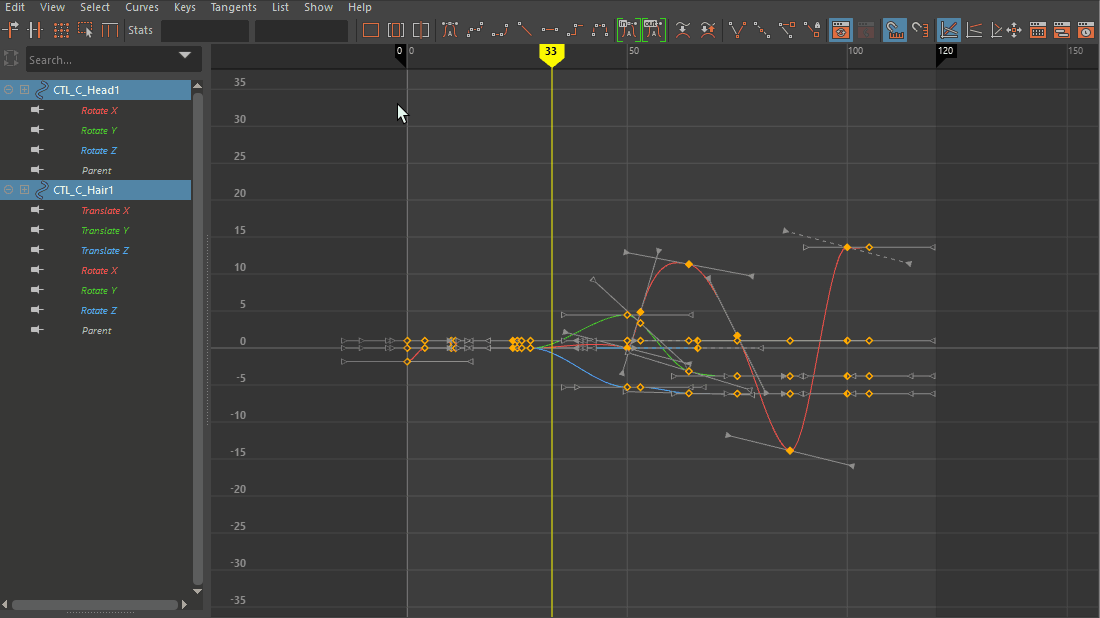Image resolution: width=1100 pixels, height=618 pixels.
Task: Toggle pin icon on Hair1 Translate Y
Action: click(x=37, y=230)
